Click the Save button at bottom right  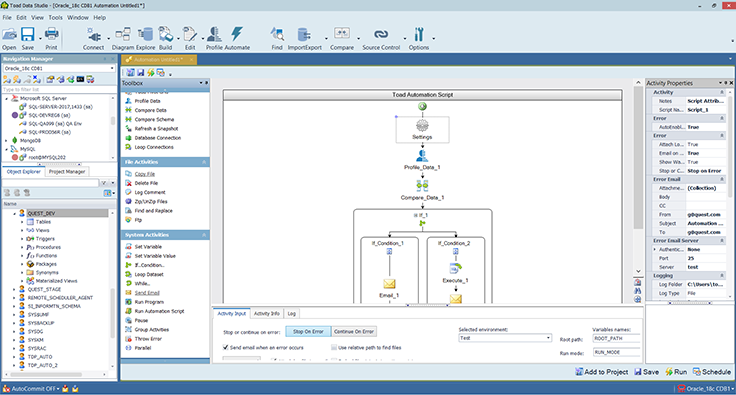[646, 372]
